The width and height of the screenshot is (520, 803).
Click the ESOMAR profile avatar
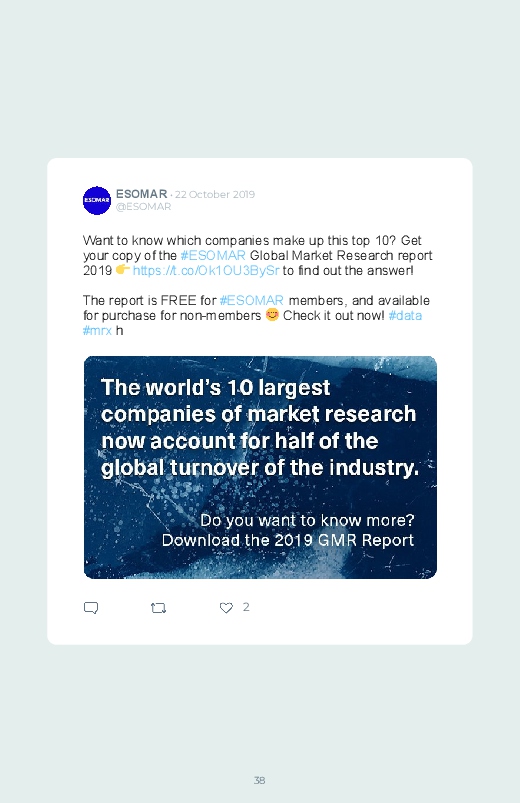[x=97, y=200]
